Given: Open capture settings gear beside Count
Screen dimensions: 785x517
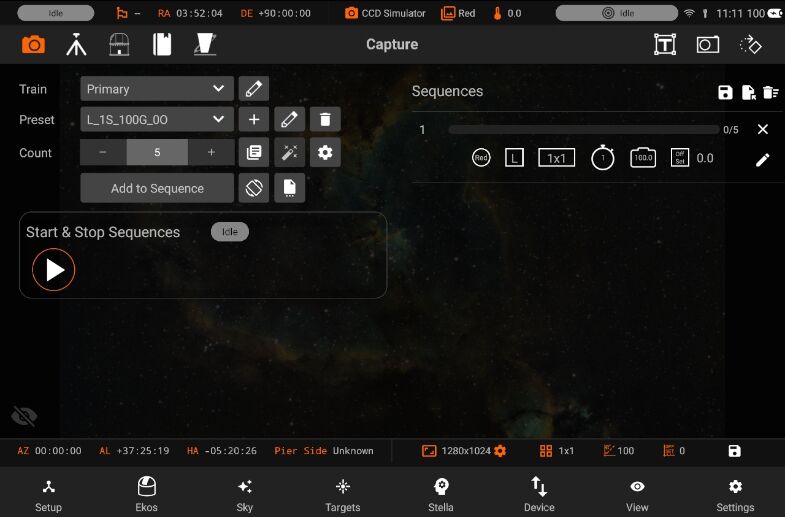Looking at the screenshot, I should tap(325, 152).
